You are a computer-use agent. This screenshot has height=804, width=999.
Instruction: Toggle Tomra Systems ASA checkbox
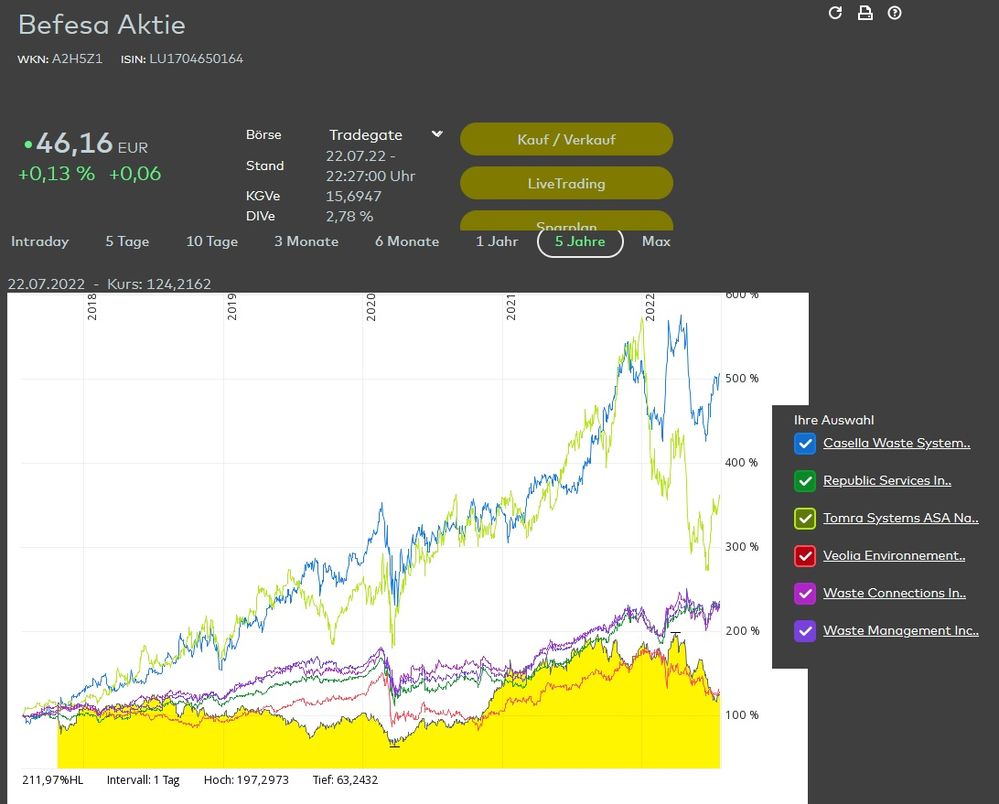(805, 519)
